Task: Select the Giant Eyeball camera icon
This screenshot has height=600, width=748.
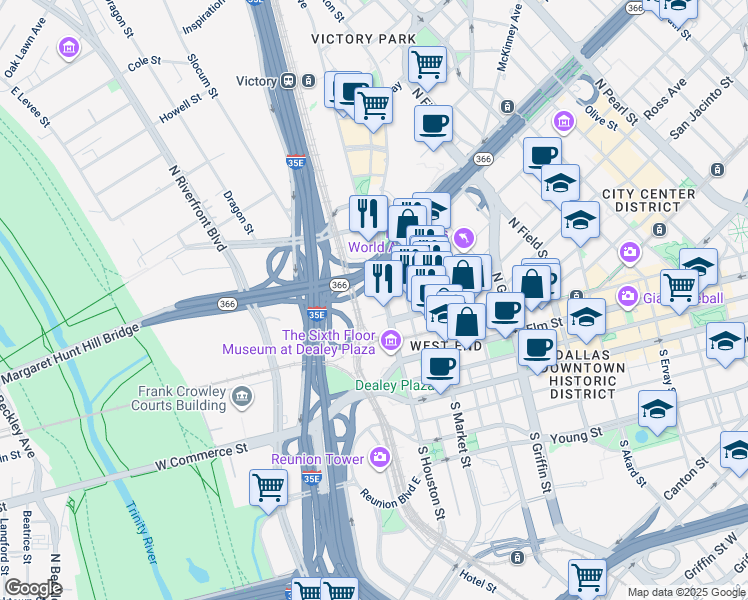Action: pos(627,296)
